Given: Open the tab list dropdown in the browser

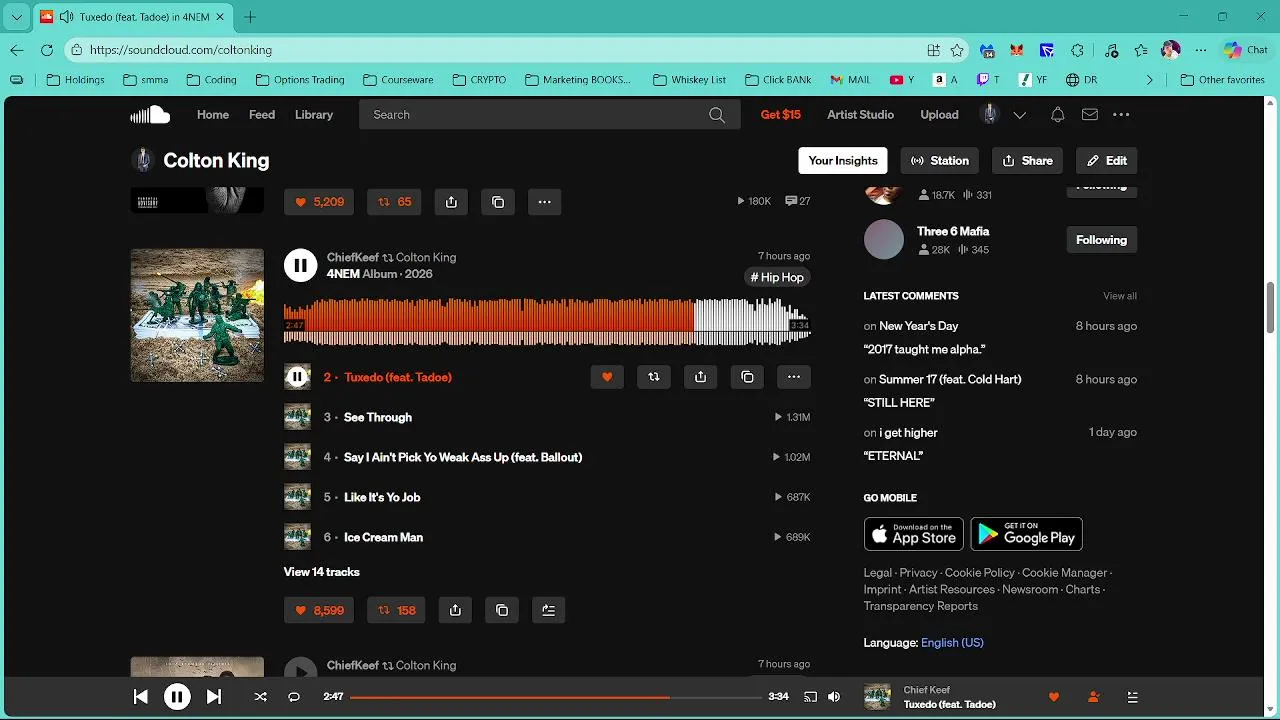Looking at the screenshot, I should coord(17,17).
